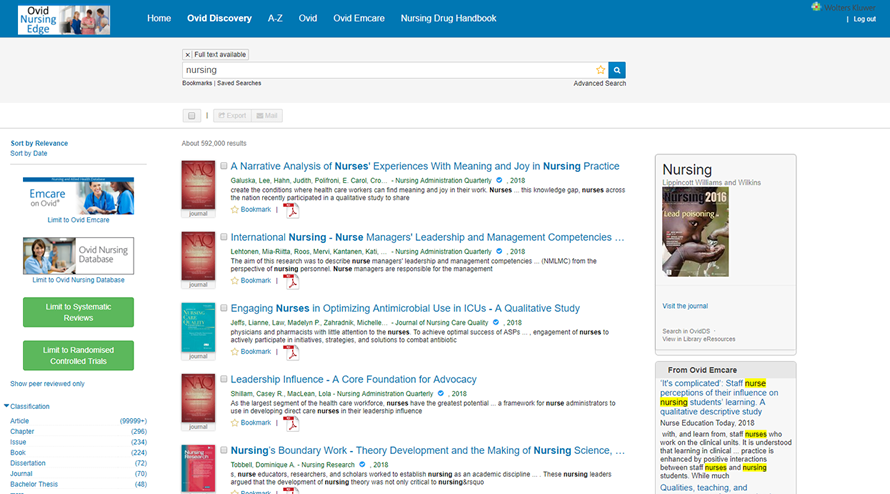Click Limit to Randomised Controlled Trials button
Viewport: 890px width, 494px height.
tap(78, 355)
